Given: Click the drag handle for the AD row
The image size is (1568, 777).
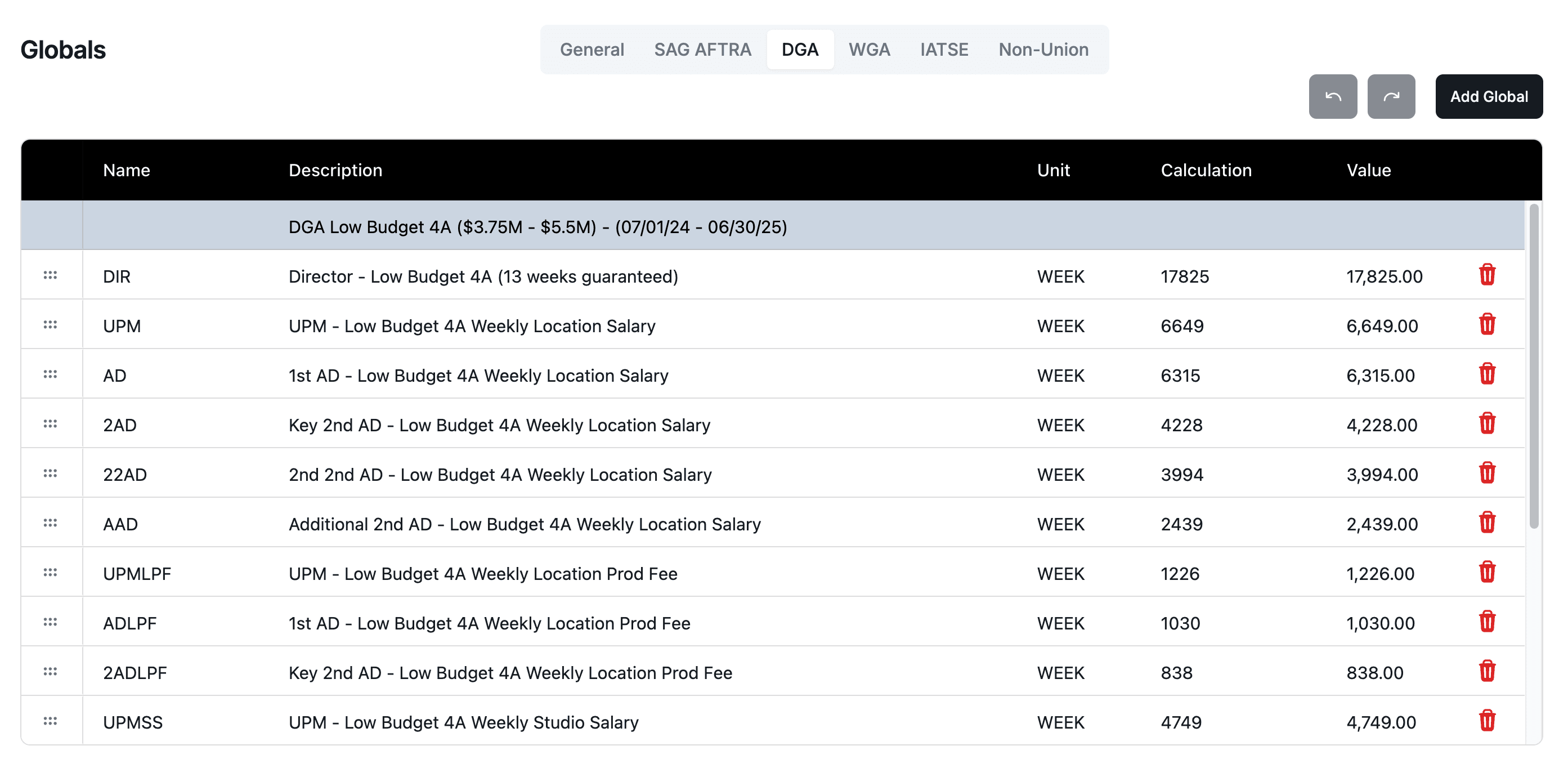Looking at the screenshot, I should (51, 375).
